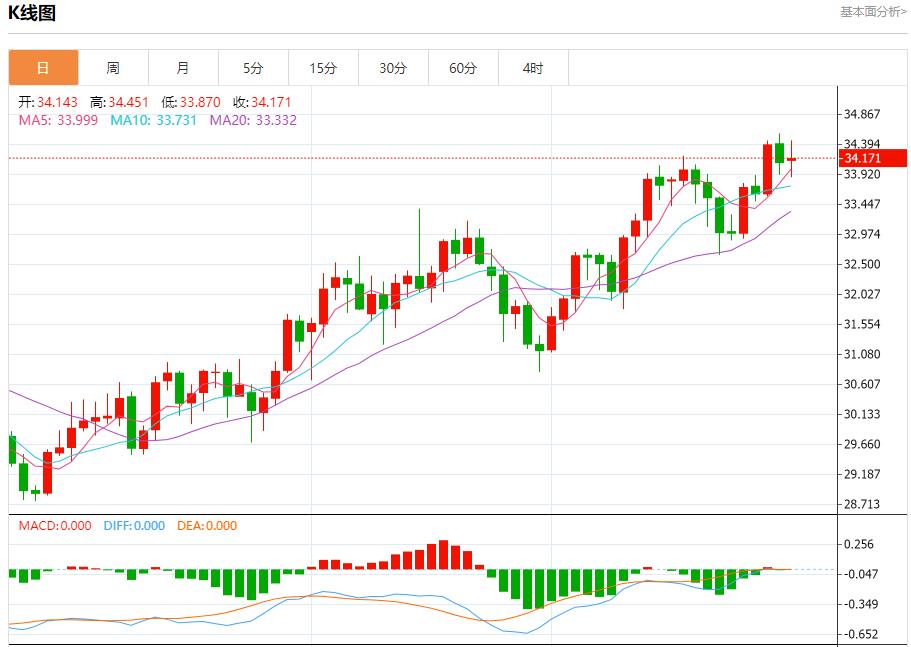Select the 日 daily chart tab
The width and height of the screenshot is (911, 647).
click(43, 68)
